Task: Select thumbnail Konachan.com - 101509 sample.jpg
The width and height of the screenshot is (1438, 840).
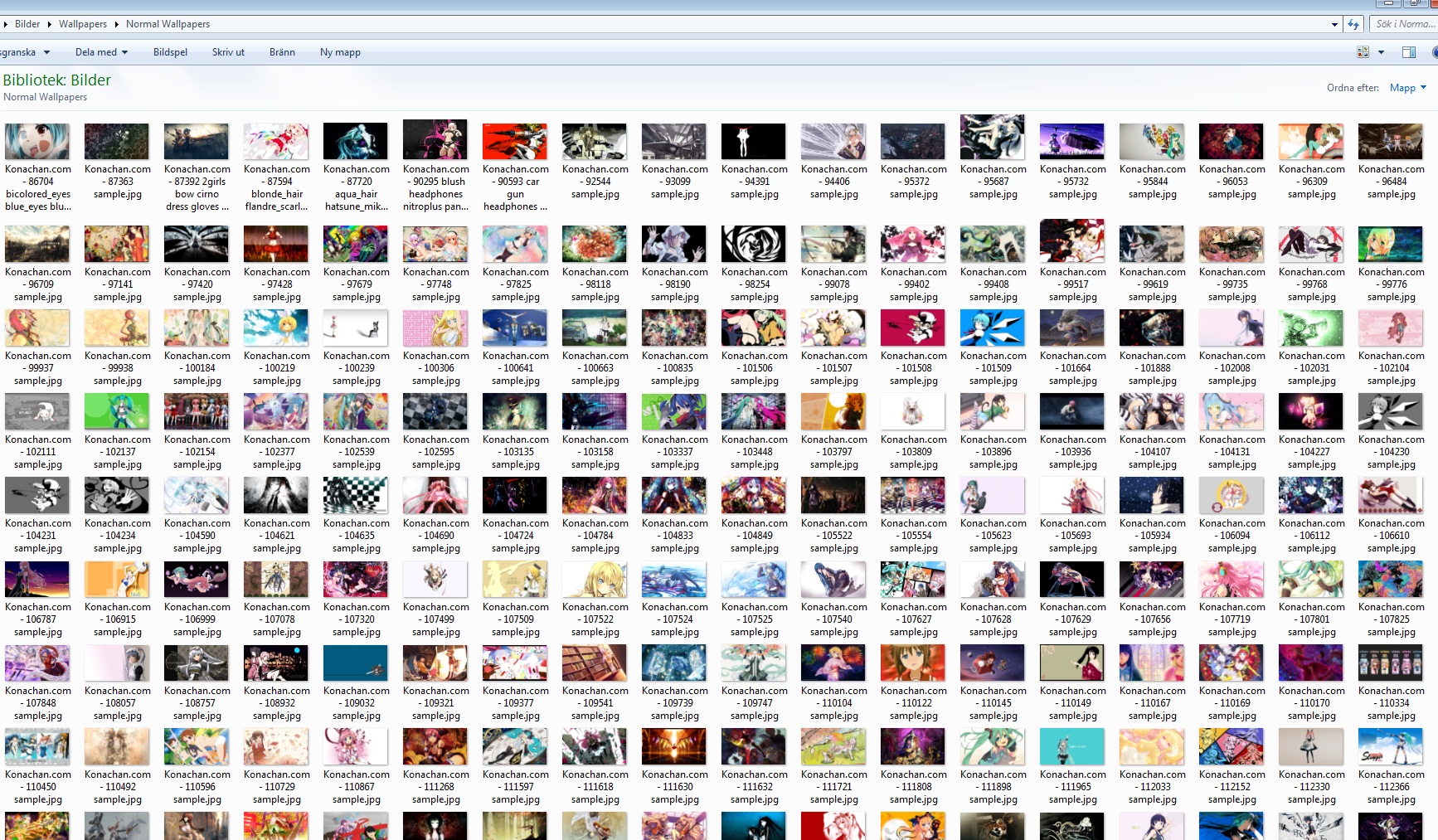Action: pyautogui.click(x=993, y=328)
